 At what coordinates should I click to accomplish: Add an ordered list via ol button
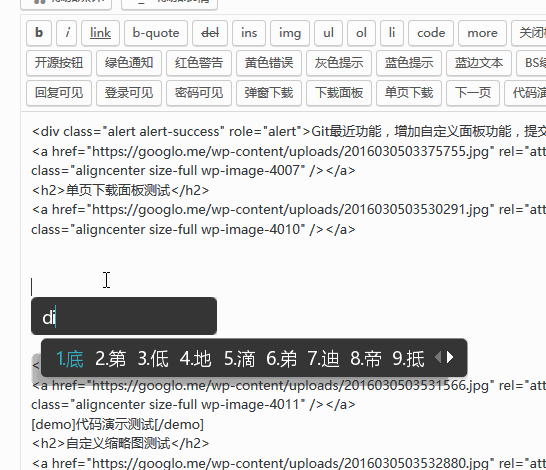(x=361, y=33)
